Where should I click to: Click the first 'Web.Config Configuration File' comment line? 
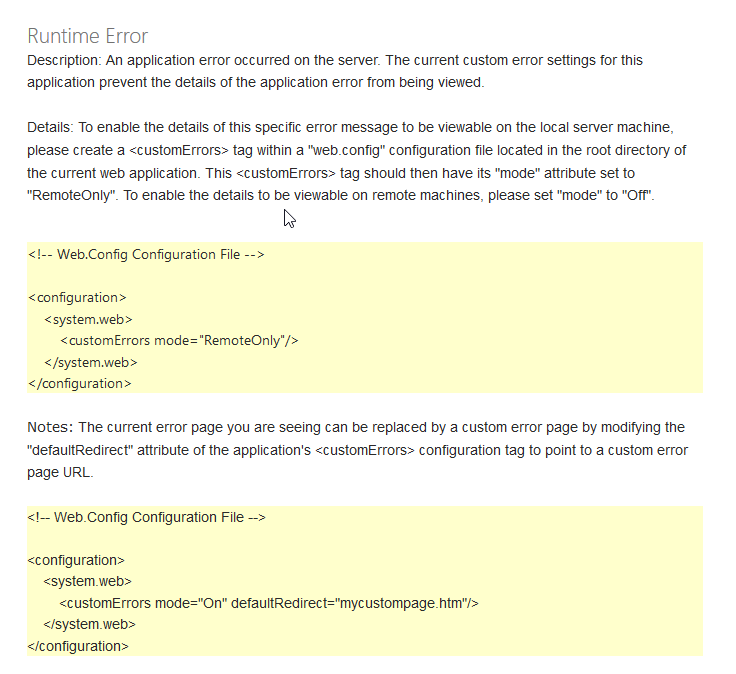pos(146,254)
